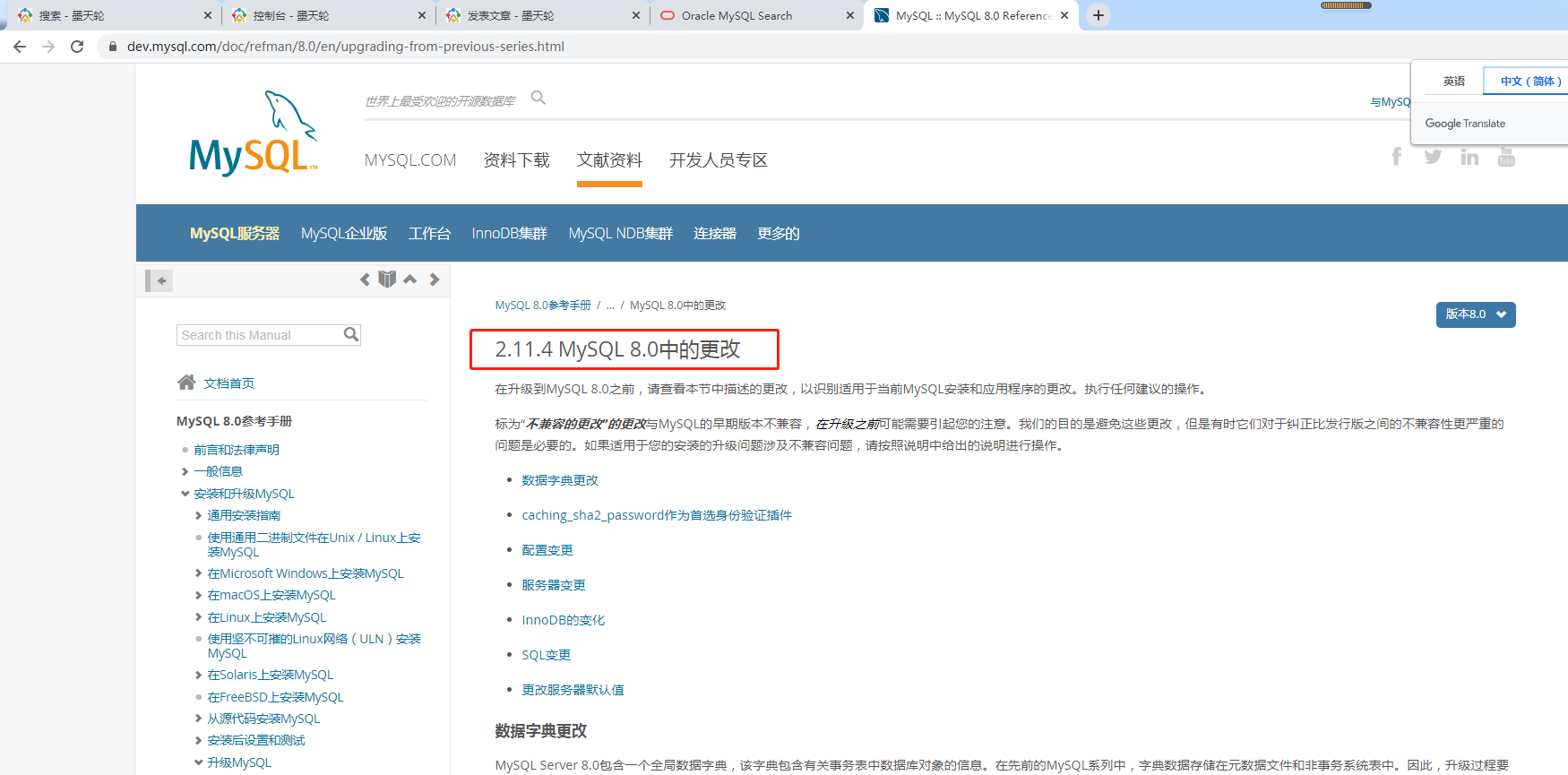Open 更多的 in blue bar
1568x775 pixels.
[779, 233]
